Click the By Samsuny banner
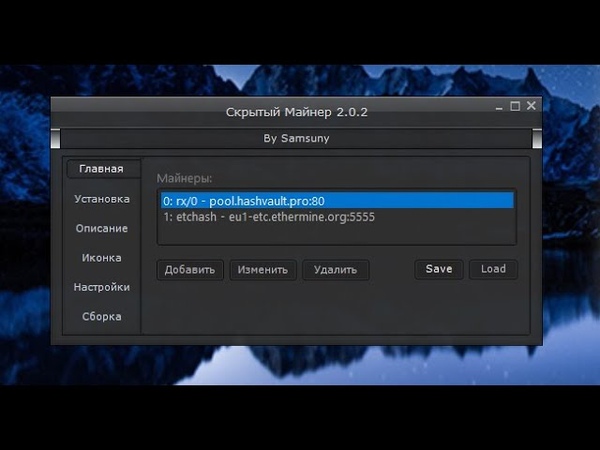600x450 pixels. 297,139
